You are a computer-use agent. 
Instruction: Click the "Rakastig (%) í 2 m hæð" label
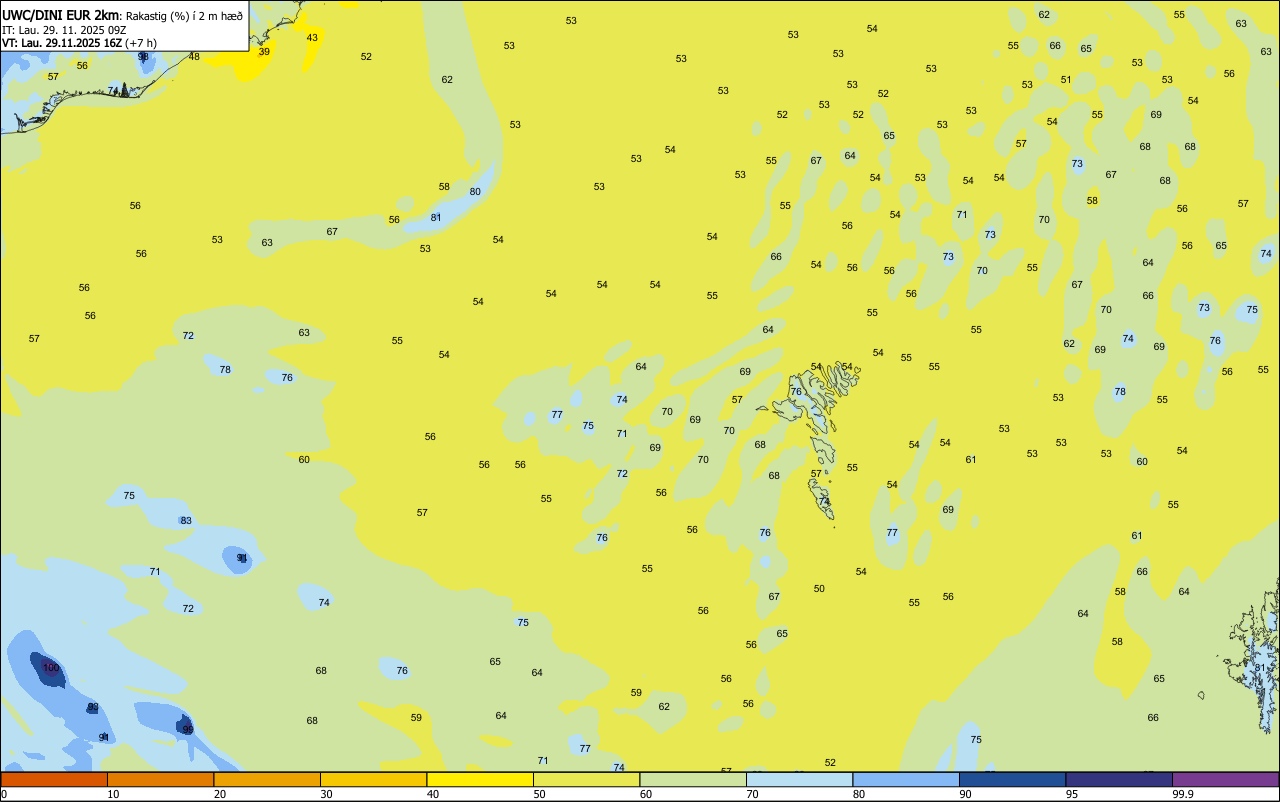point(184,15)
